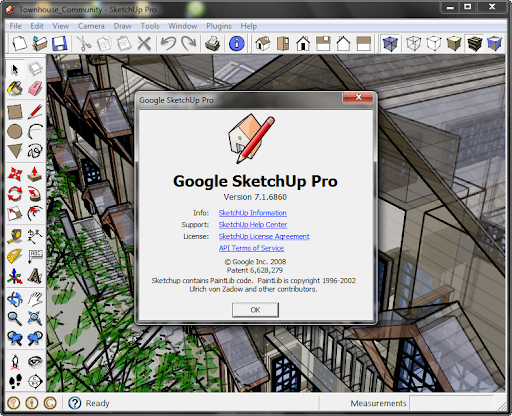The image size is (512, 416).
Task: Switch to Front house view
Action: (x=303, y=43)
